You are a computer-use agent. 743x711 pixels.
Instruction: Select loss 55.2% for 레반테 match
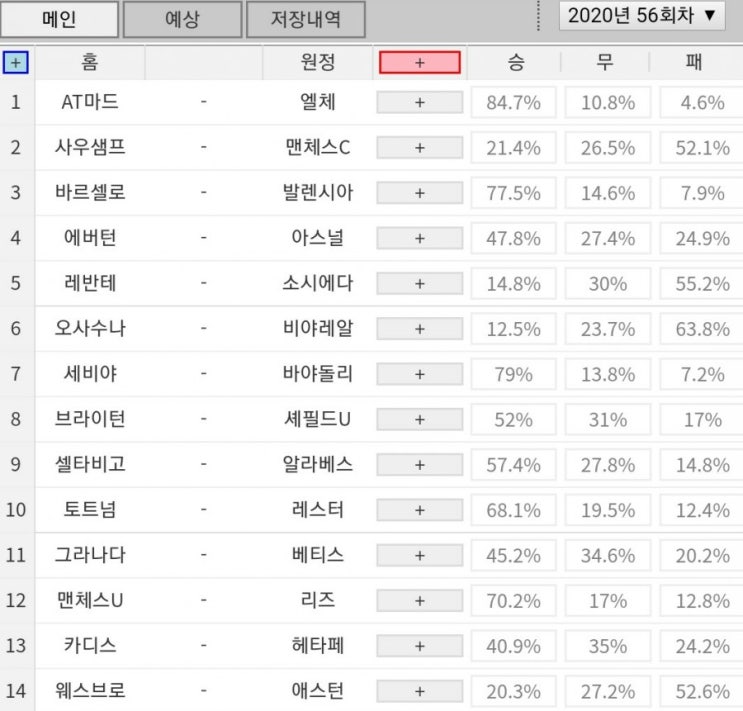[x=702, y=283]
